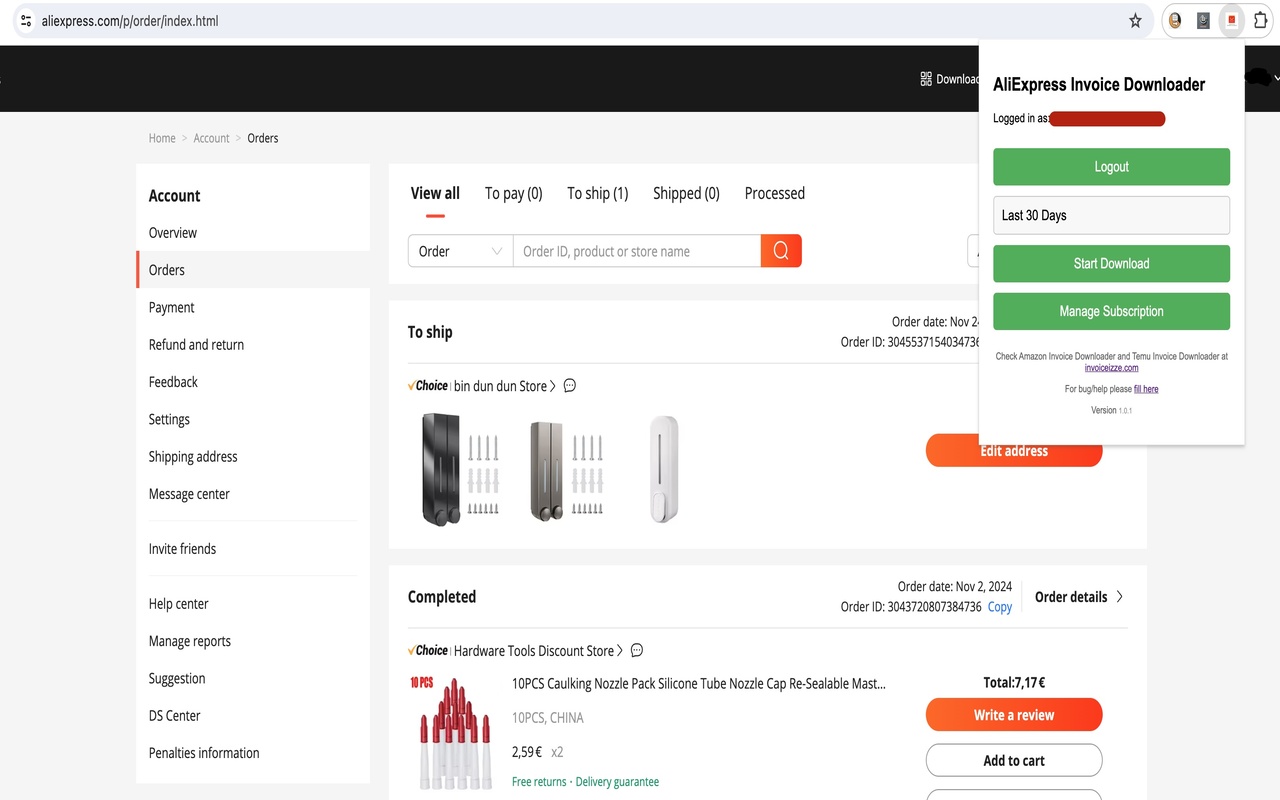This screenshot has height=800, width=1280.
Task: Click the 'fill here' bug report link
Action: point(1146,389)
